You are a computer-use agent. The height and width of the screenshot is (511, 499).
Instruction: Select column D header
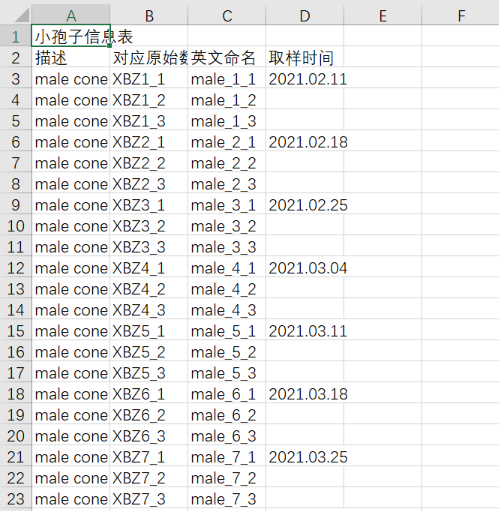pos(305,15)
